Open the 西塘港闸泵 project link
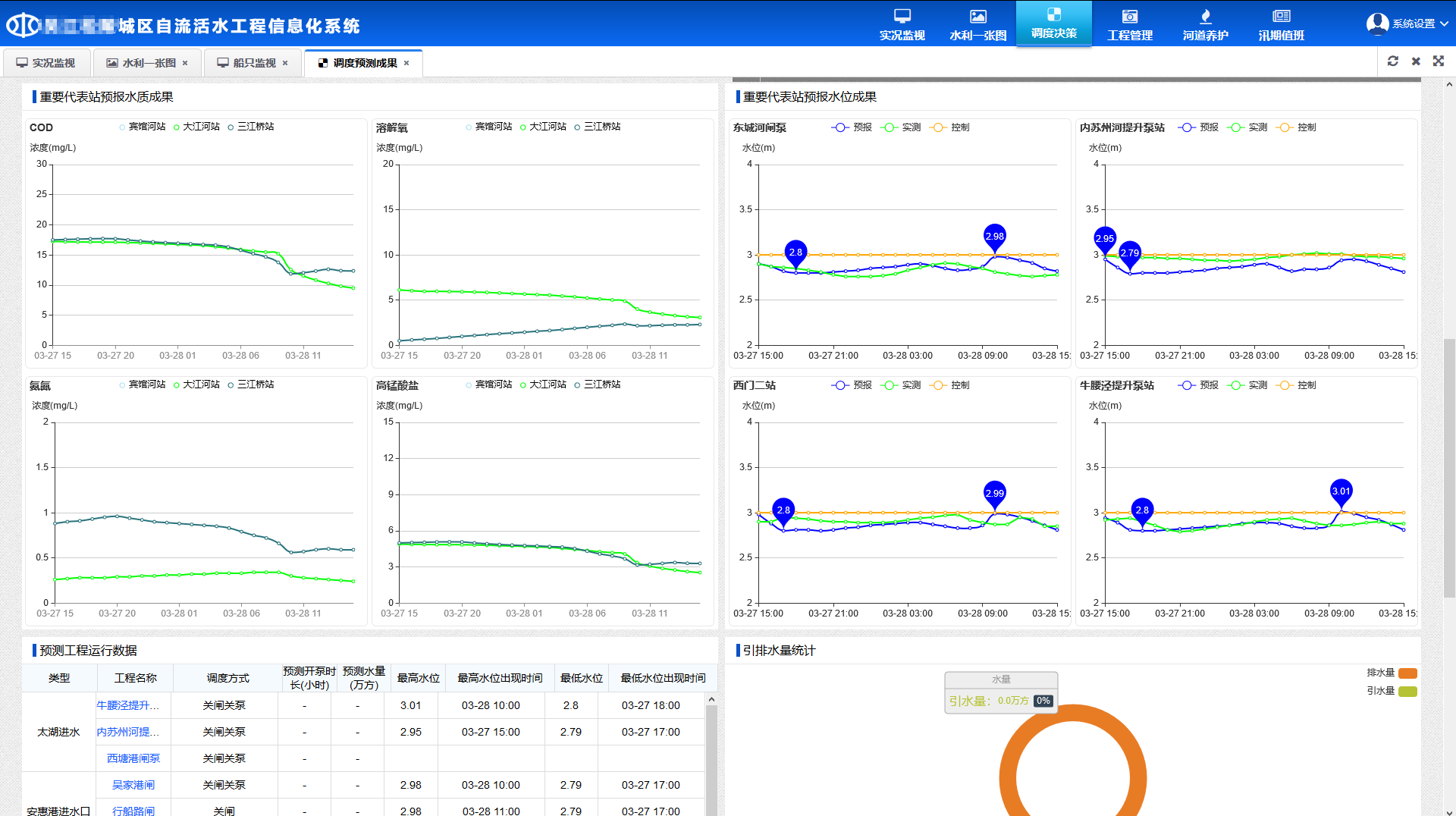 133,758
